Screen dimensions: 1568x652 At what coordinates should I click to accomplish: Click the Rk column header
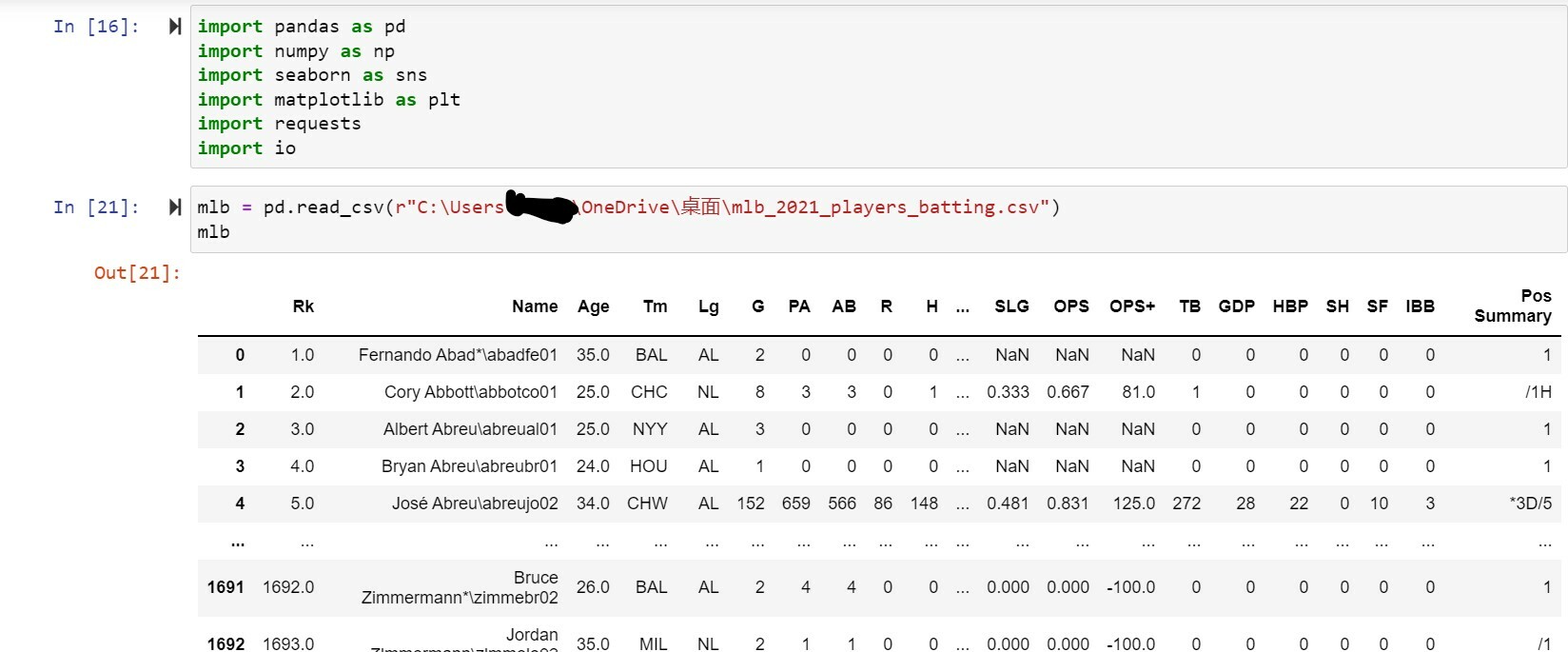click(x=303, y=306)
